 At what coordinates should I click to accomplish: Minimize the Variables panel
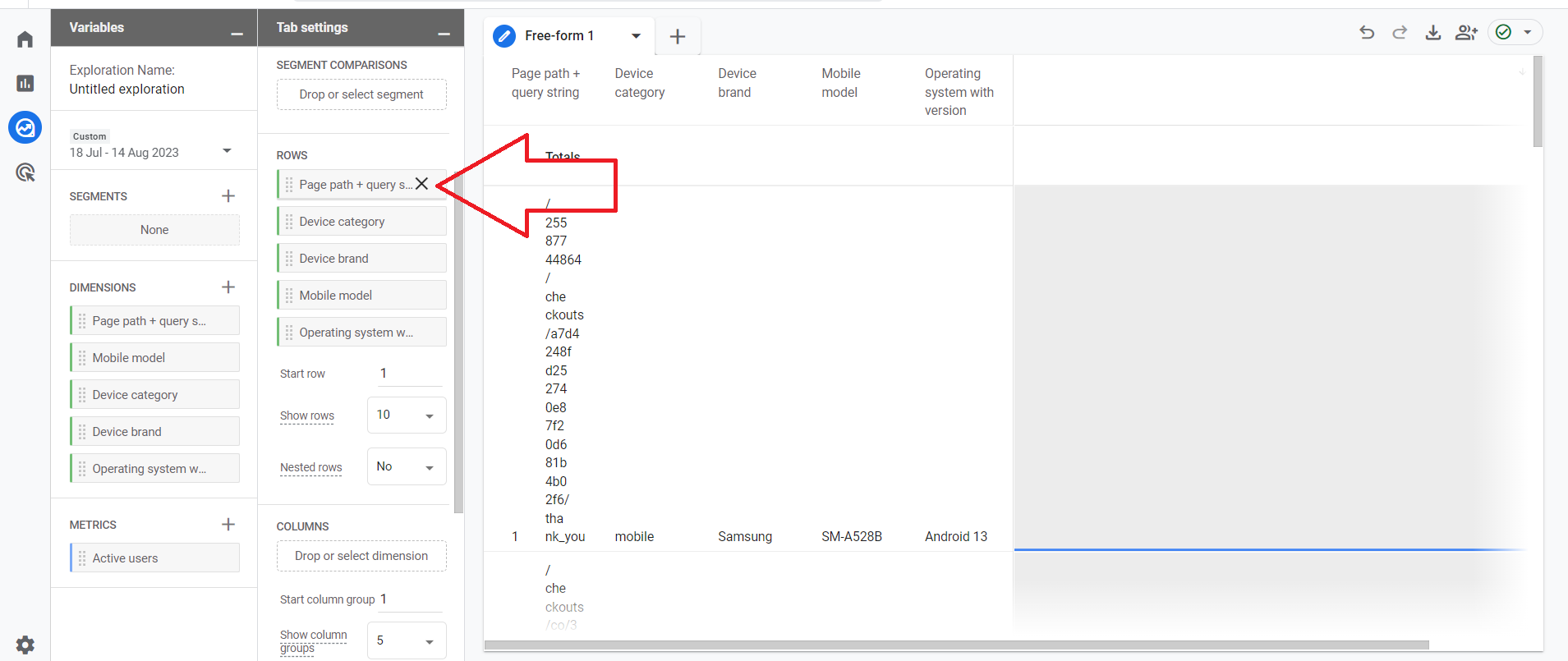click(x=237, y=34)
